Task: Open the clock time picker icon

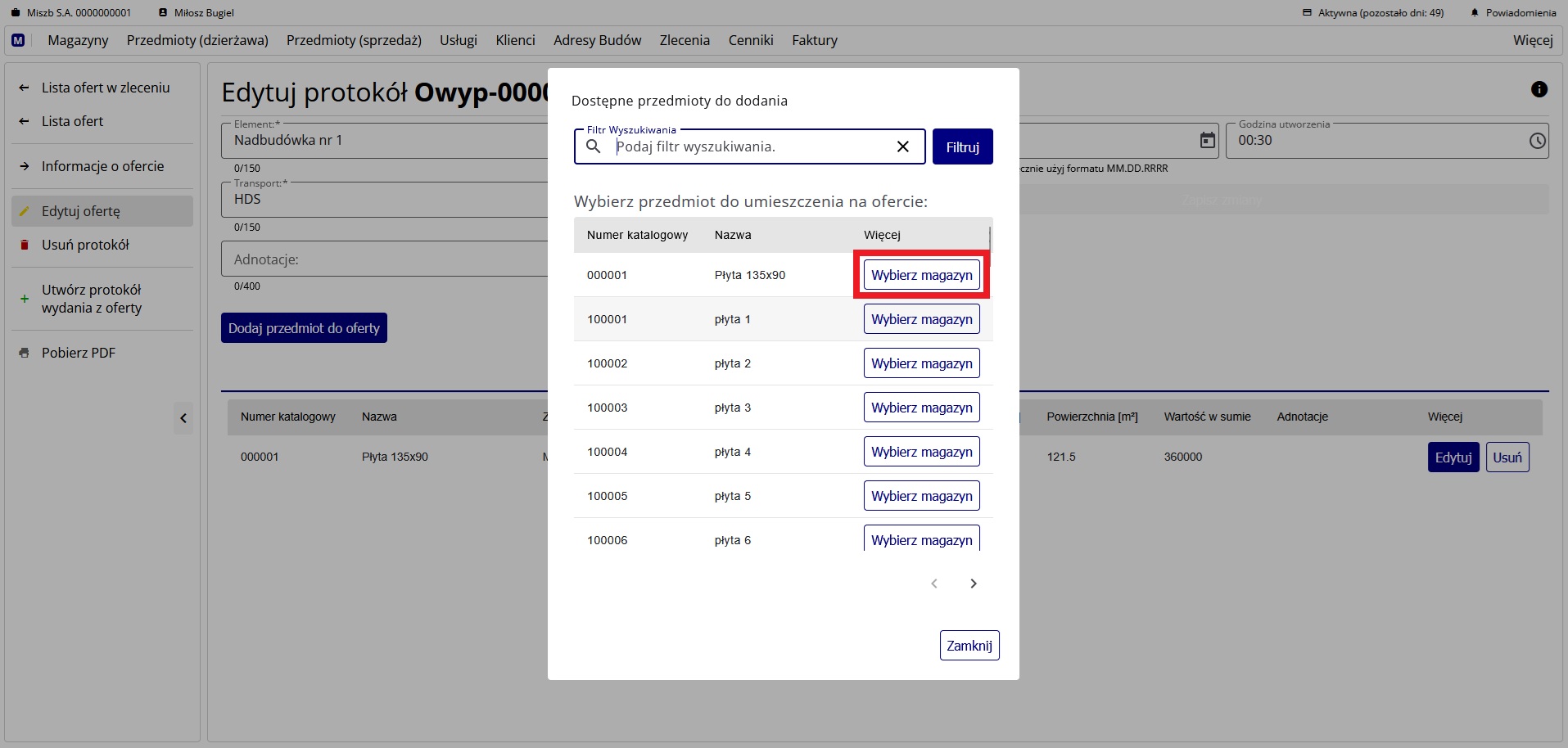Action: tap(1537, 141)
